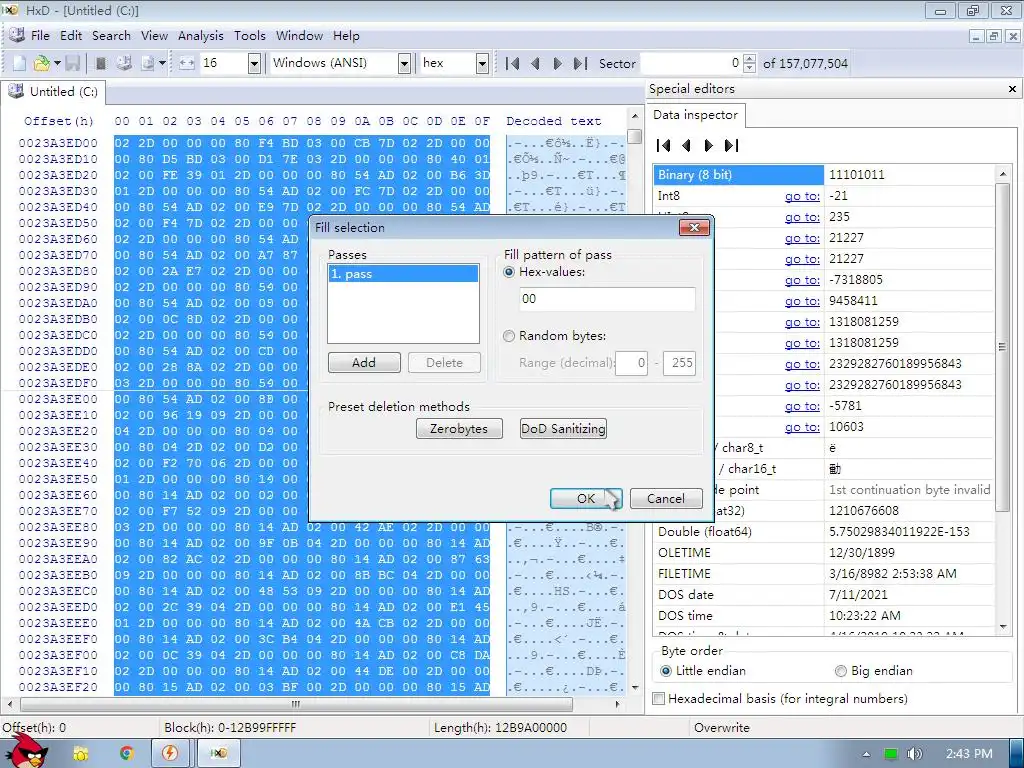The height and width of the screenshot is (768, 1024).
Task: Click the HxD application menu icon beside File
Action: pyautogui.click(x=16, y=35)
